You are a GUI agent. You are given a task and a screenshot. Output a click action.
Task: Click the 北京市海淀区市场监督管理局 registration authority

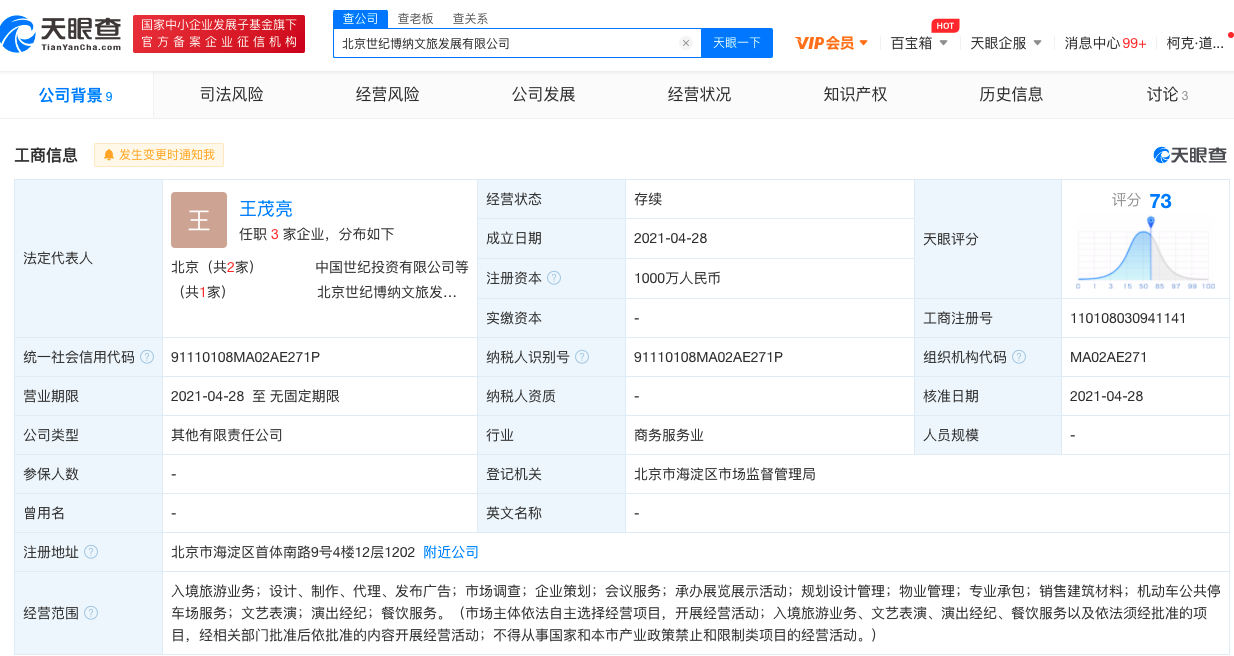tap(725, 474)
